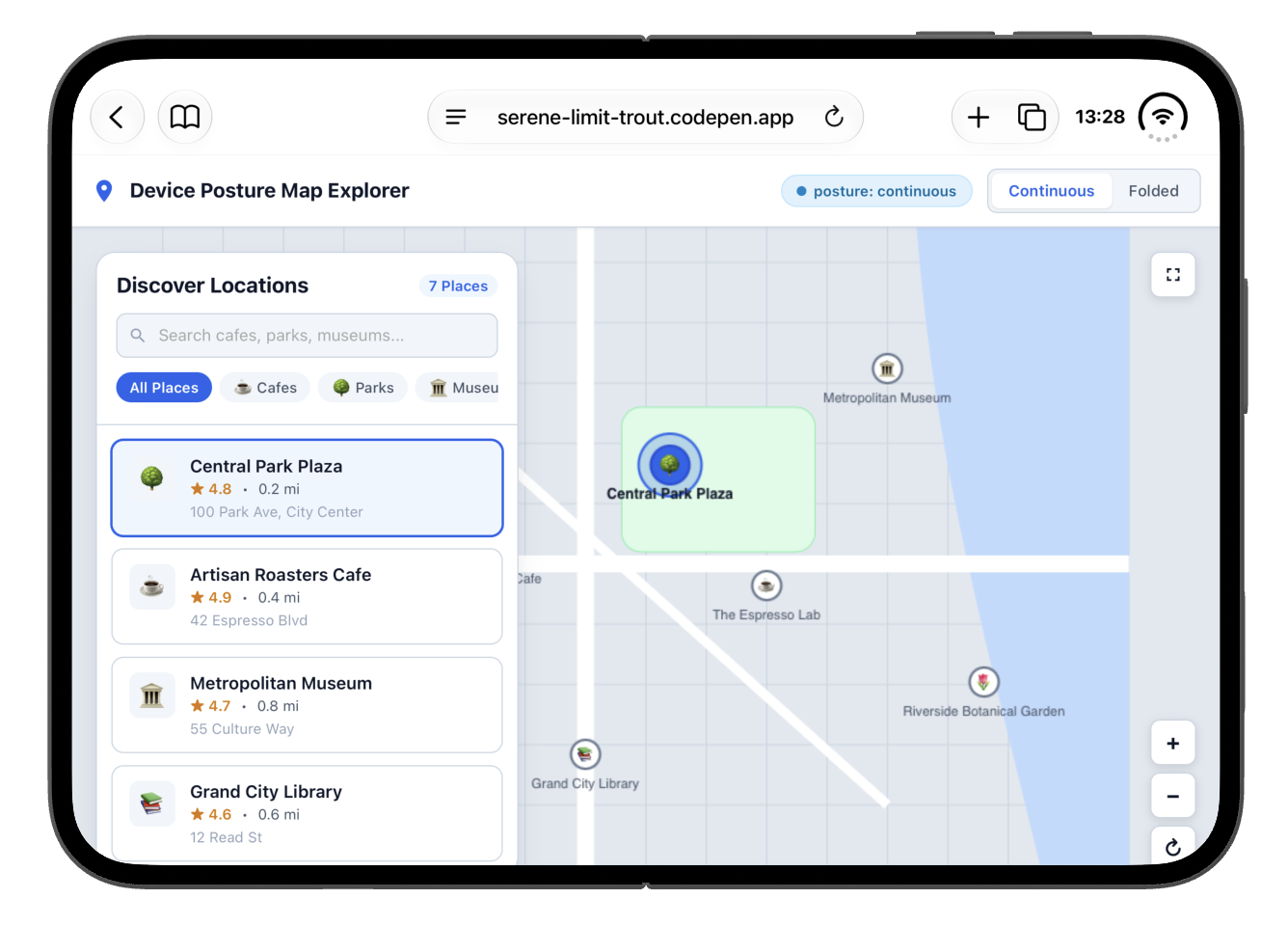Select Riverside Botanical Garden map marker
This screenshot has width=1288, height=926.
[x=983, y=682]
